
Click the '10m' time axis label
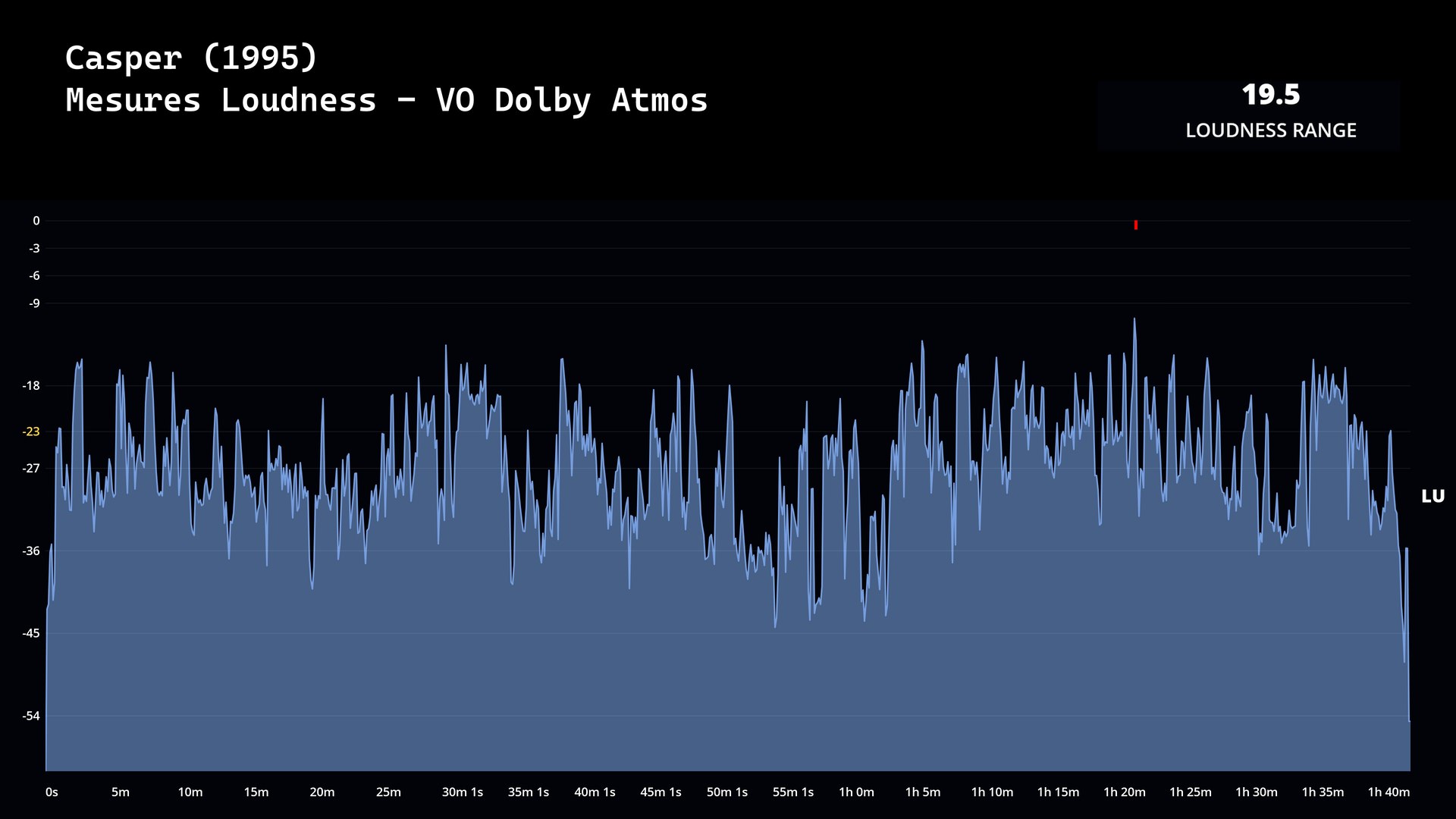(190, 792)
